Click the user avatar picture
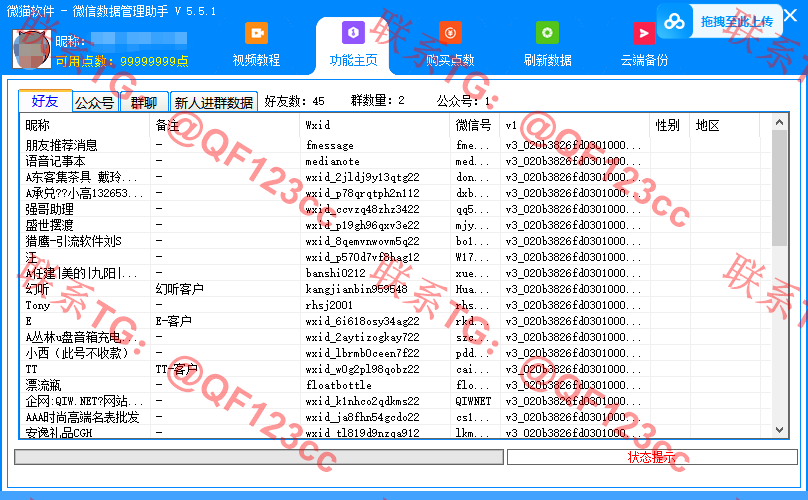The image size is (808, 500). [x=31, y=49]
